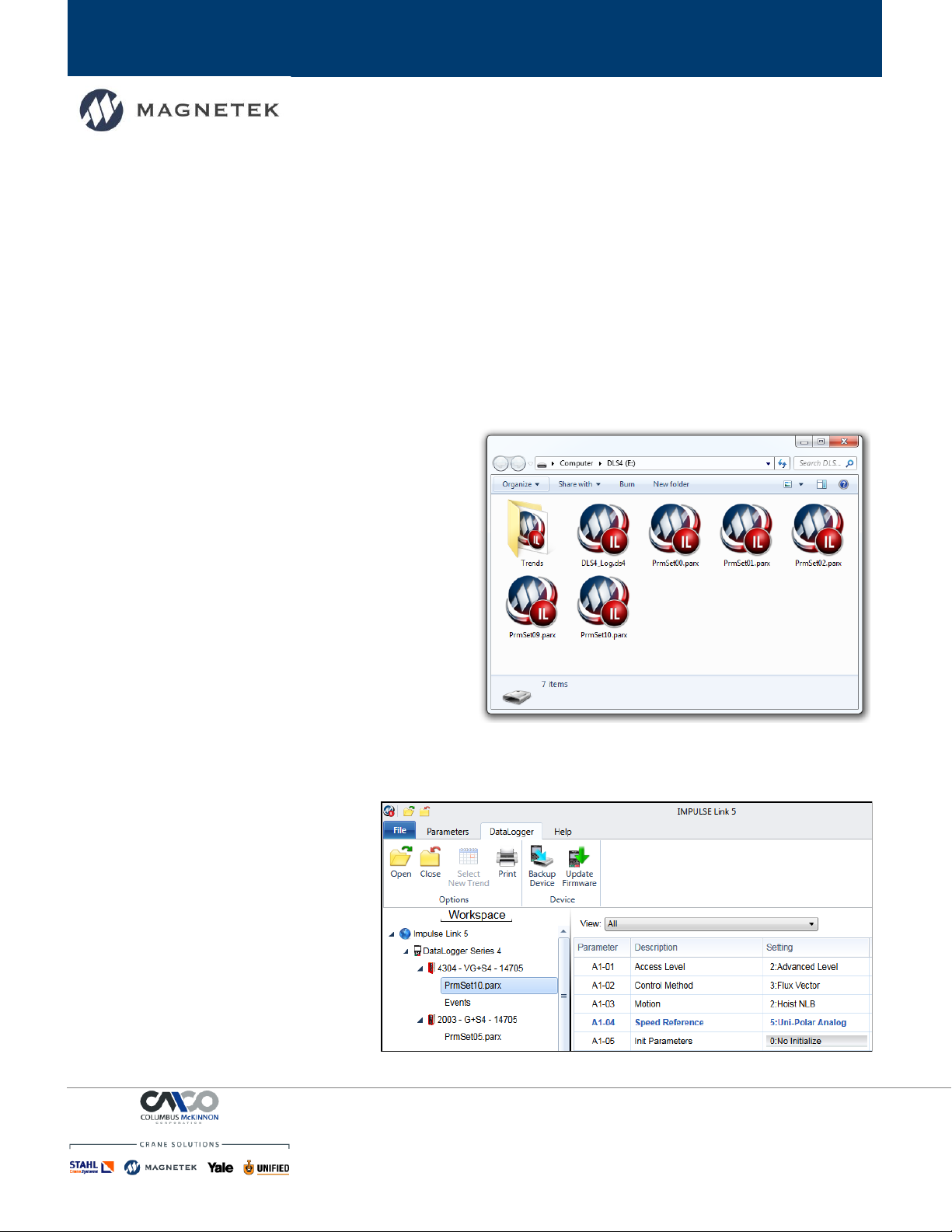This screenshot has height=1232, width=952.
Task: Open the Share with dropdown
Action: [x=579, y=484]
